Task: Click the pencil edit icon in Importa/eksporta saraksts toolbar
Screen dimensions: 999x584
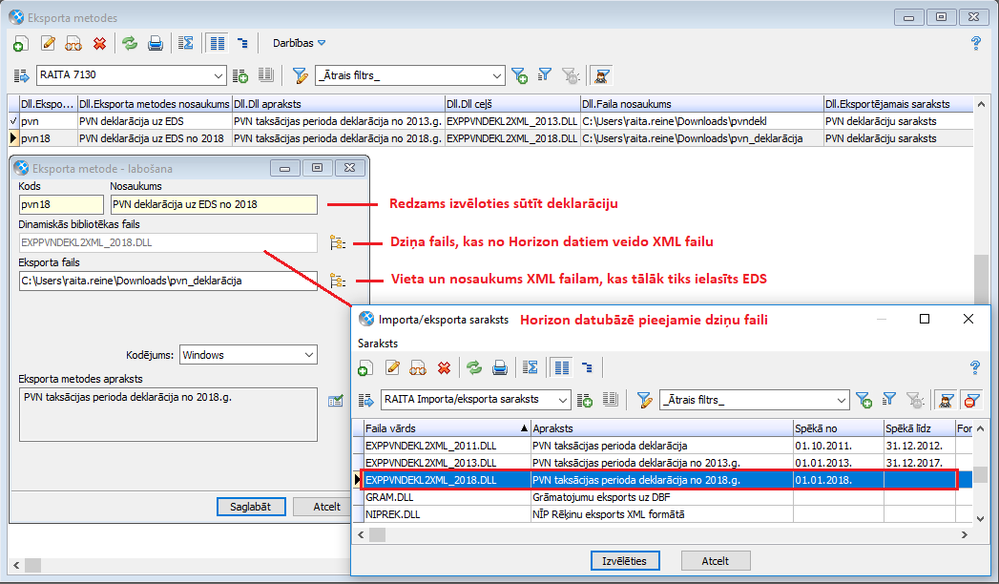Action: point(392,368)
